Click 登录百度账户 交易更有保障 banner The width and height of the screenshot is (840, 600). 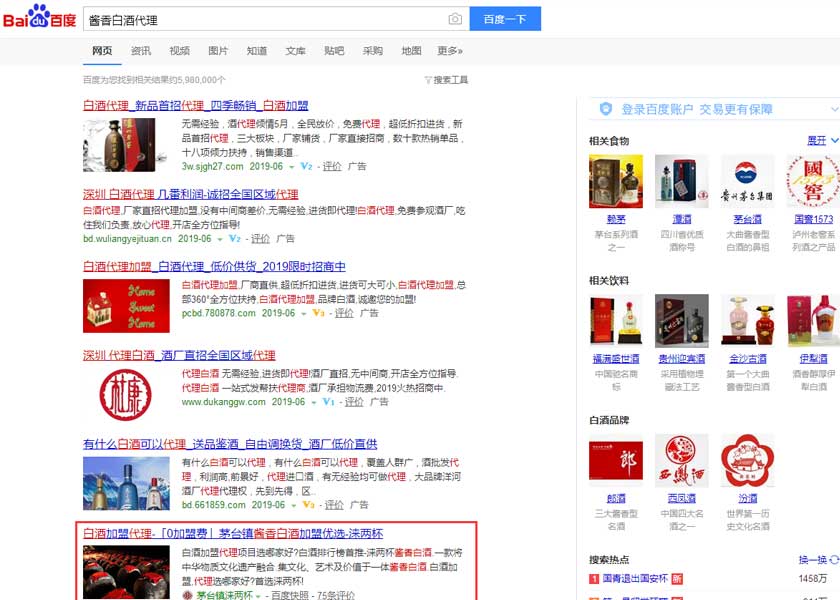[696, 109]
